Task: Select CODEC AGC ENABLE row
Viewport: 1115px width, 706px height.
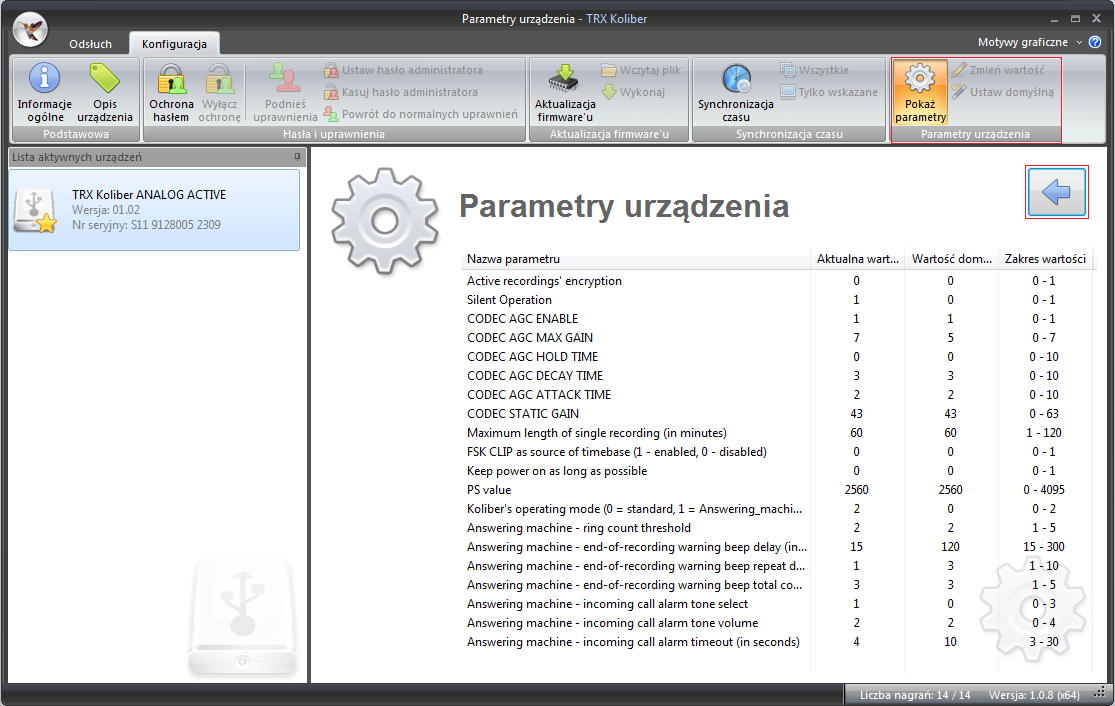Action: (x=777, y=319)
